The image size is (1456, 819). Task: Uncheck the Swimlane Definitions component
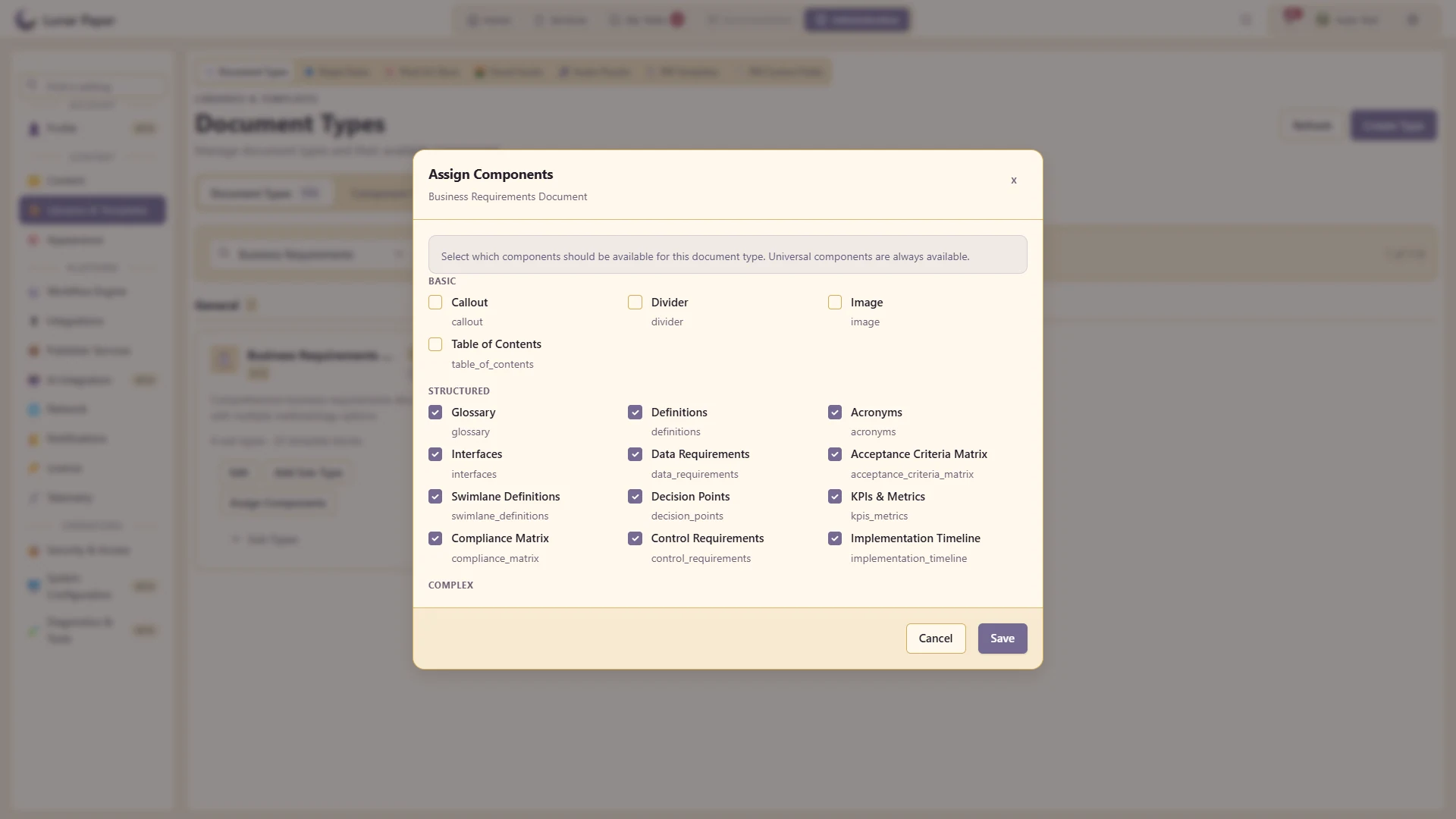(435, 497)
